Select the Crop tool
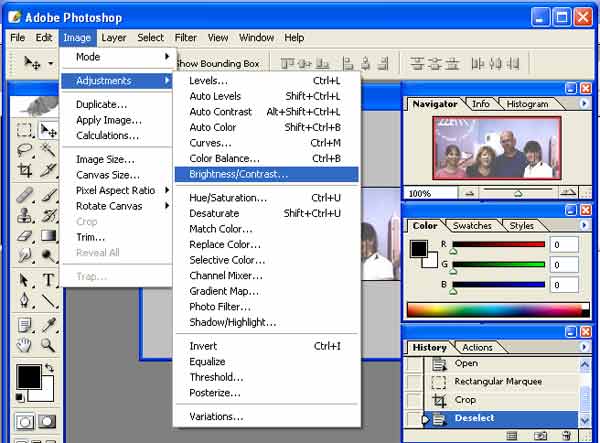The width and height of the screenshot is (600, 443). pyautogui.click(x=24, y=170)
